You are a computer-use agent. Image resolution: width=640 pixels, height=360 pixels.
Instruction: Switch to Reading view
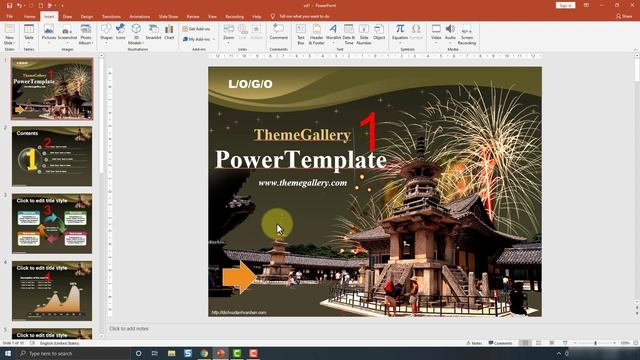(x=552, y=343)
